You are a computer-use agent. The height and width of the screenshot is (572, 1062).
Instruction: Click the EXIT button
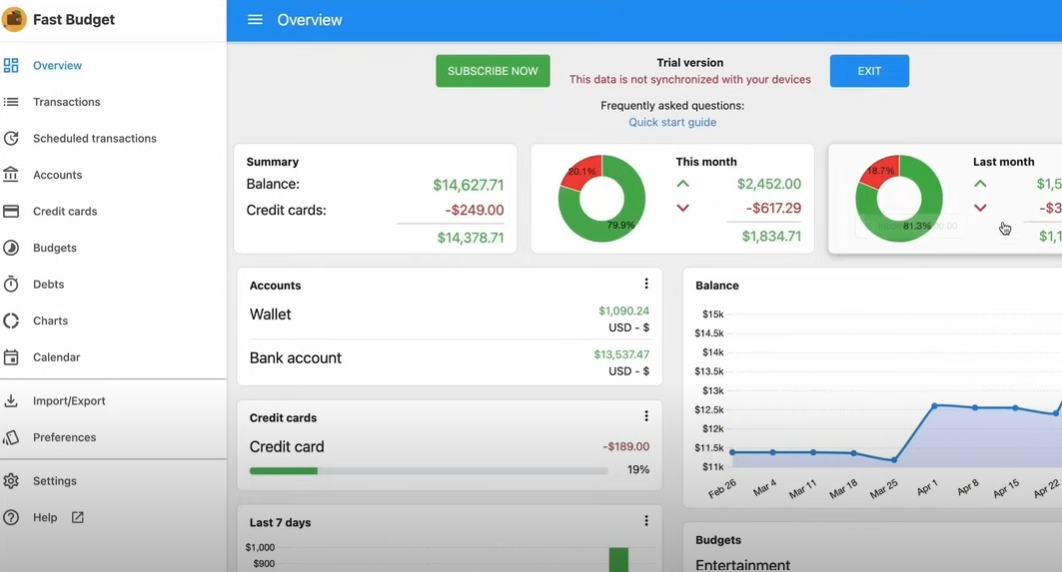coord(869,71)
